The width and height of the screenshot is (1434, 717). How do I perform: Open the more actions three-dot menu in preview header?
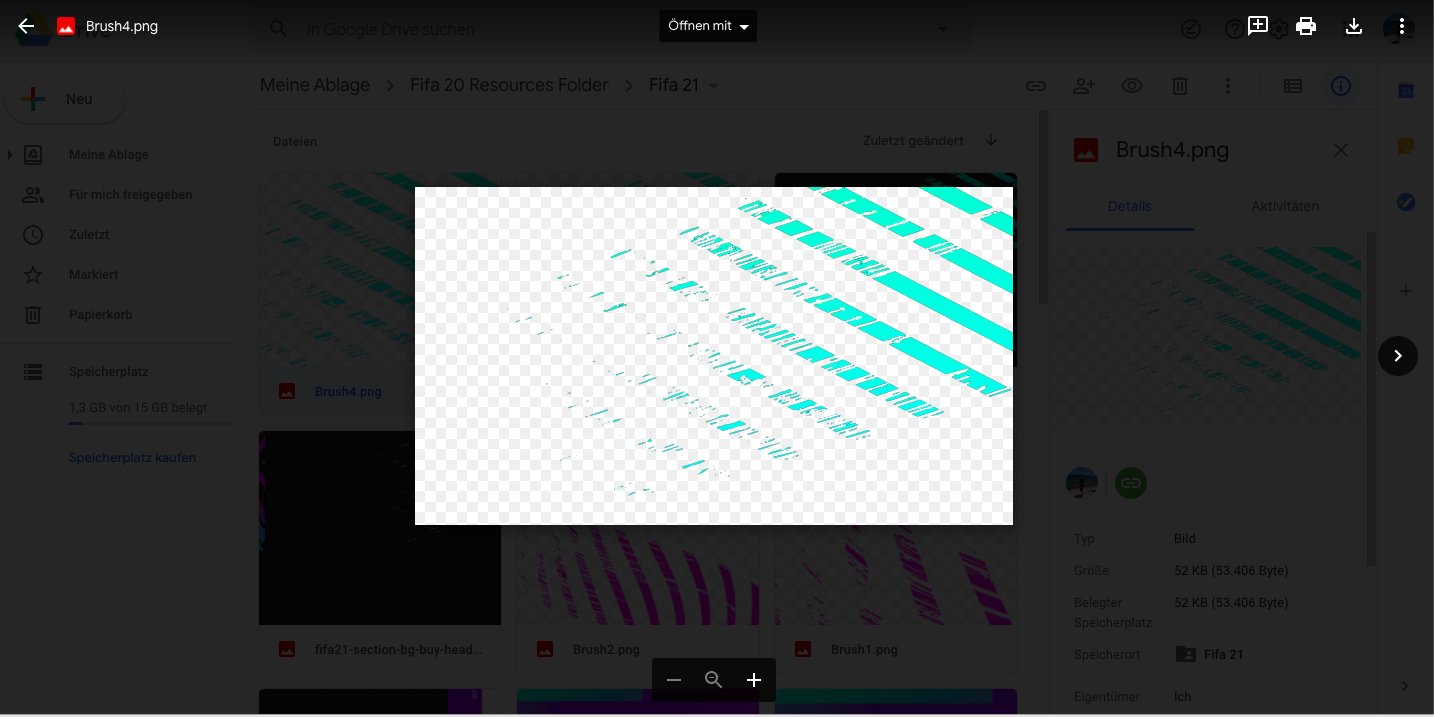coord(1402,26)
